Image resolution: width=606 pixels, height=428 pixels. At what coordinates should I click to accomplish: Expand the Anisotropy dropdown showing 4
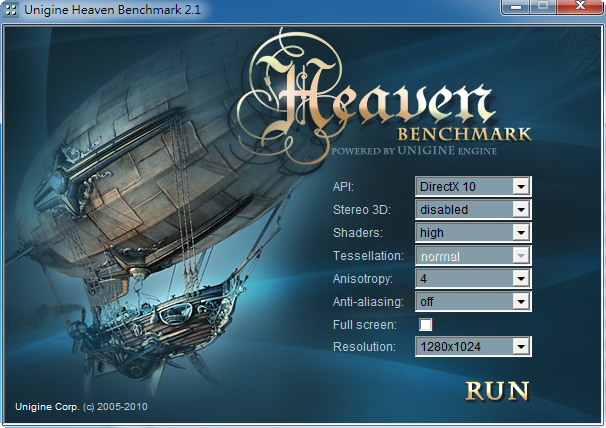pos(473,278)
